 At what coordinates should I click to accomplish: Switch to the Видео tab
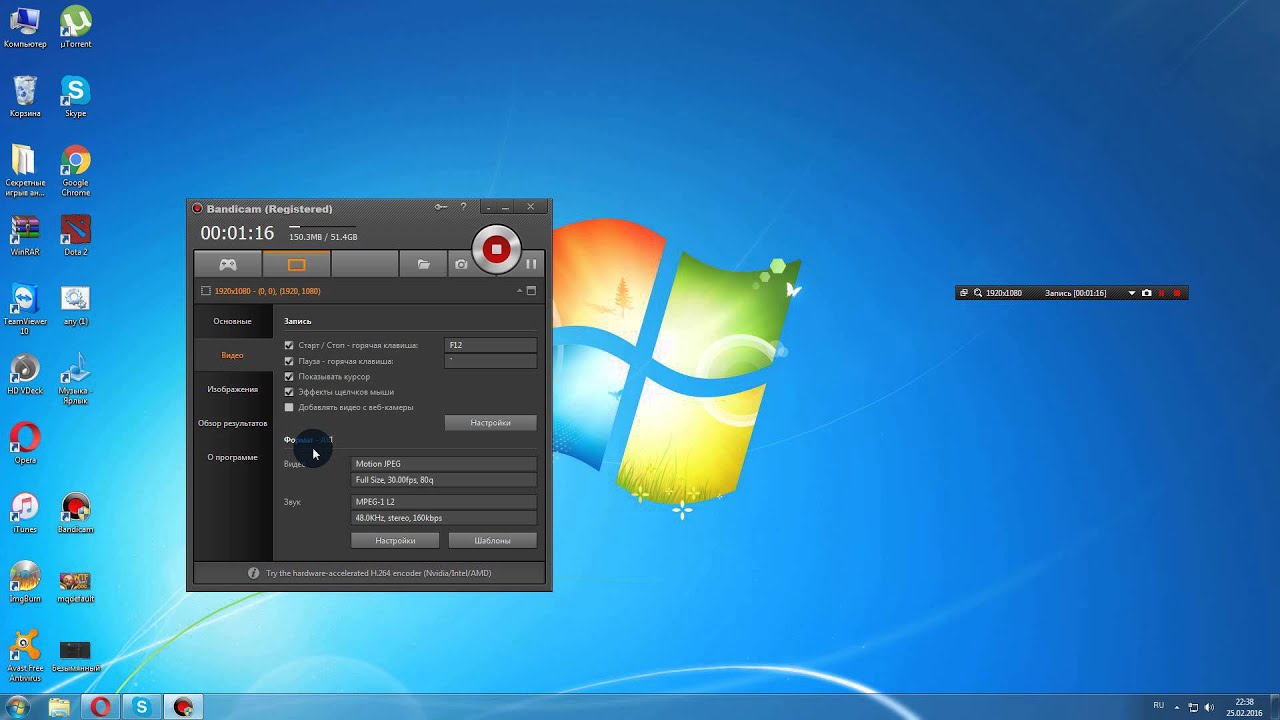pyautogui.click(x=232, y=355)
